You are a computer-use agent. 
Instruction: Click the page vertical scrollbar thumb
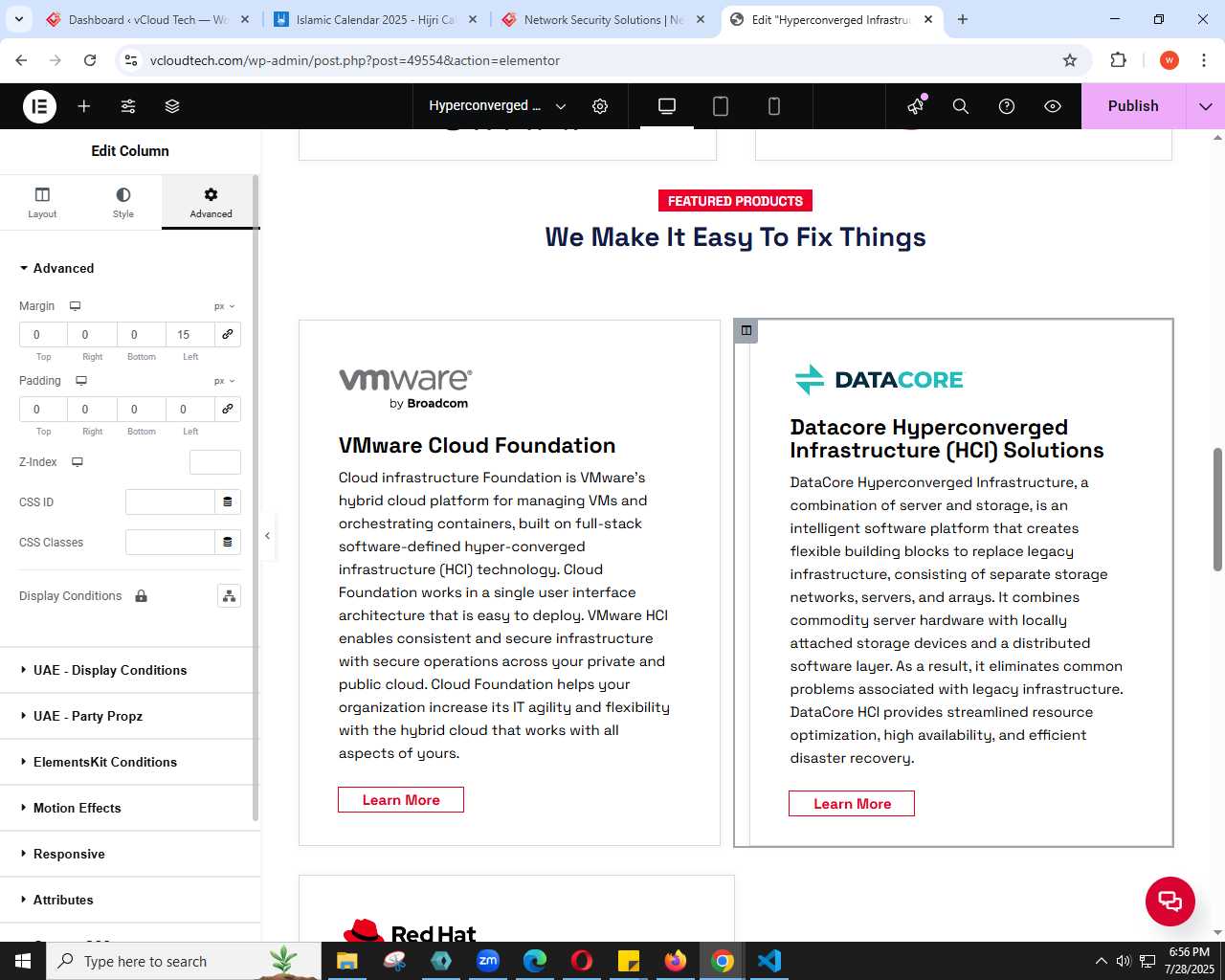click(x=1217, y=509)
